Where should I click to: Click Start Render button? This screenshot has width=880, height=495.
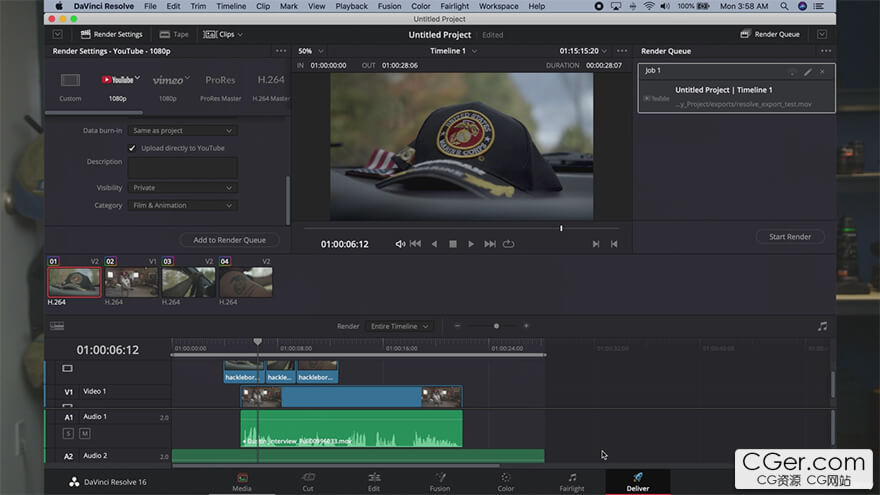[790, 237]
